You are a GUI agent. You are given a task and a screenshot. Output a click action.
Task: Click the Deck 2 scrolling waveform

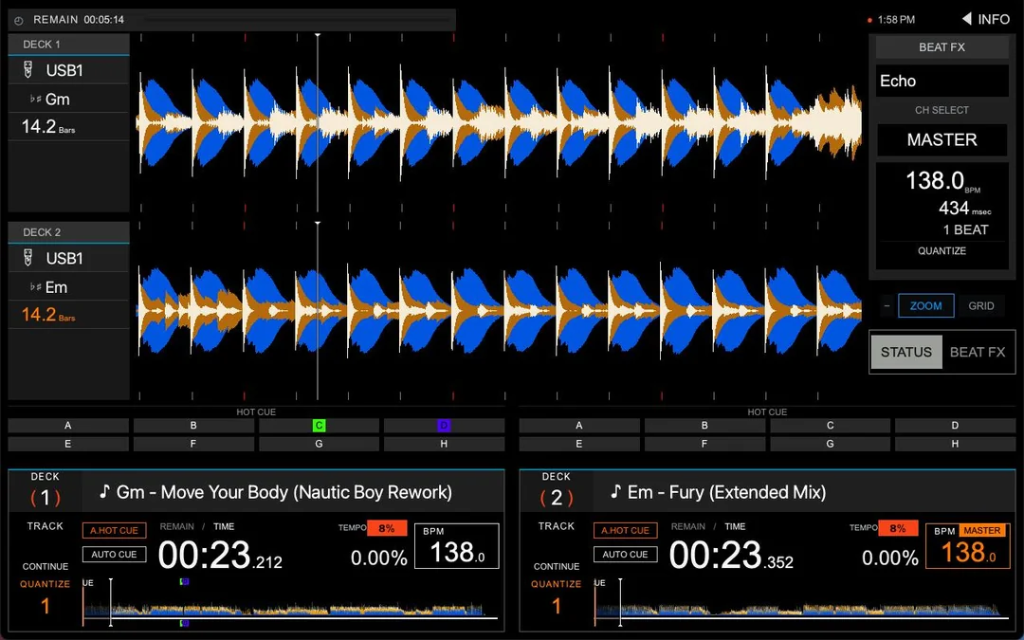[500, 311]
